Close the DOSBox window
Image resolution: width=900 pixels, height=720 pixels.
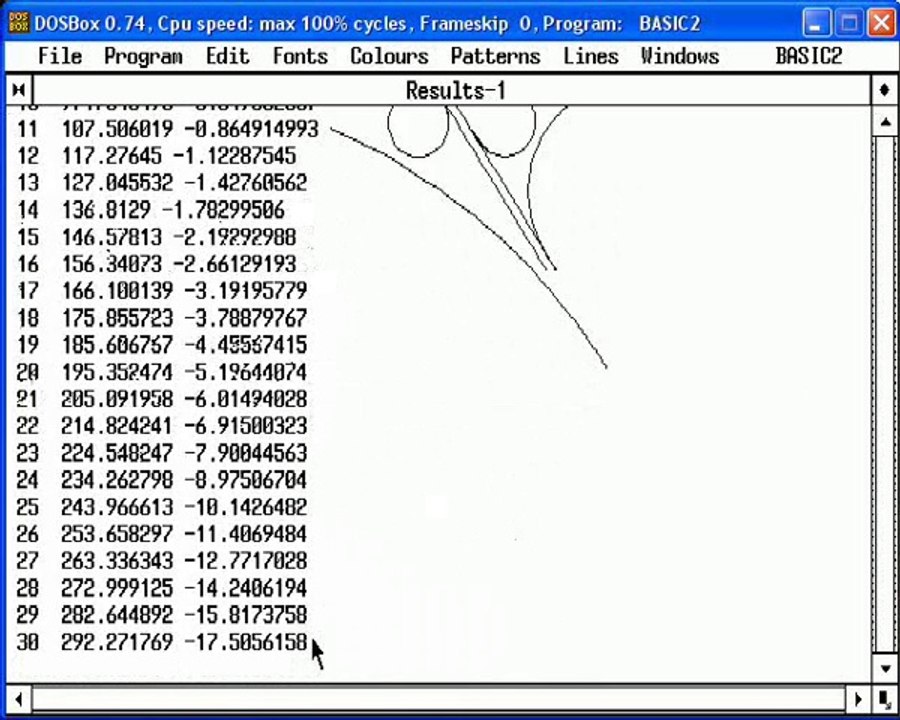(x=882, y=24)
